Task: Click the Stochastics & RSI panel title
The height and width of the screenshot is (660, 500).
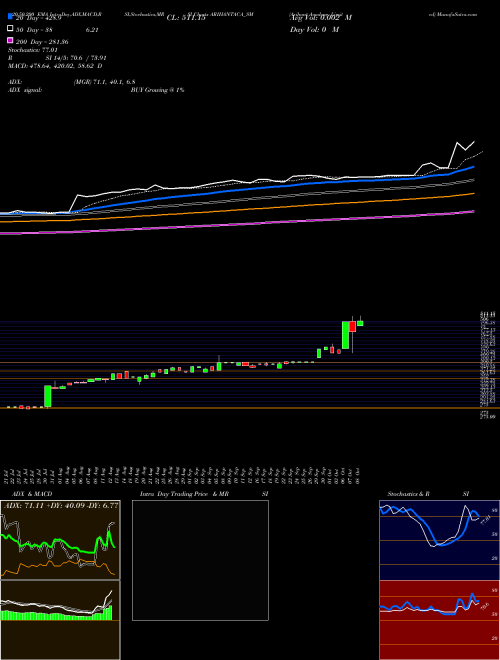Action: click(x=428, y=494)
